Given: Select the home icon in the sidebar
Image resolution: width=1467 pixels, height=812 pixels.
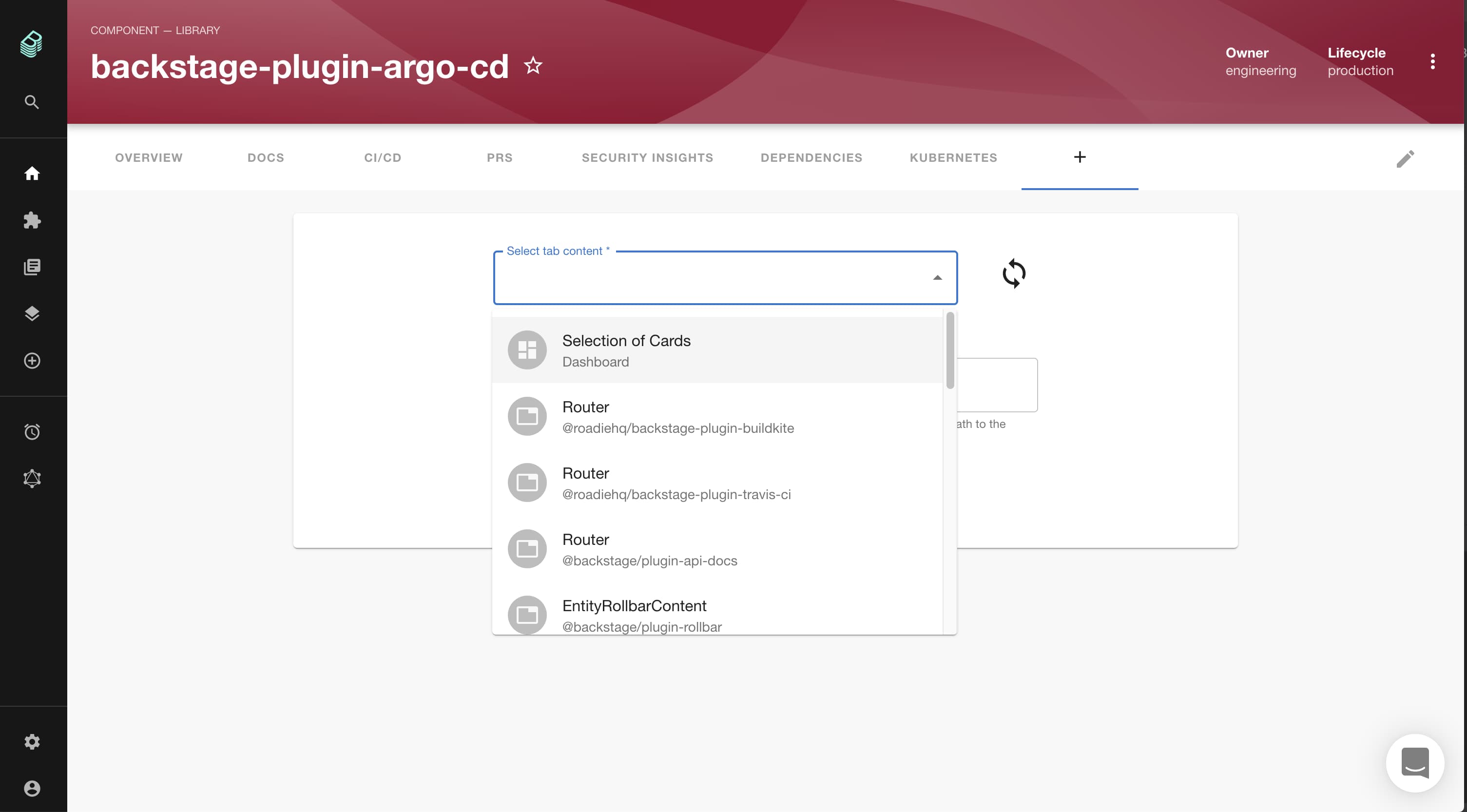Looking at the screenshot, I should click(x=32, y=174).
